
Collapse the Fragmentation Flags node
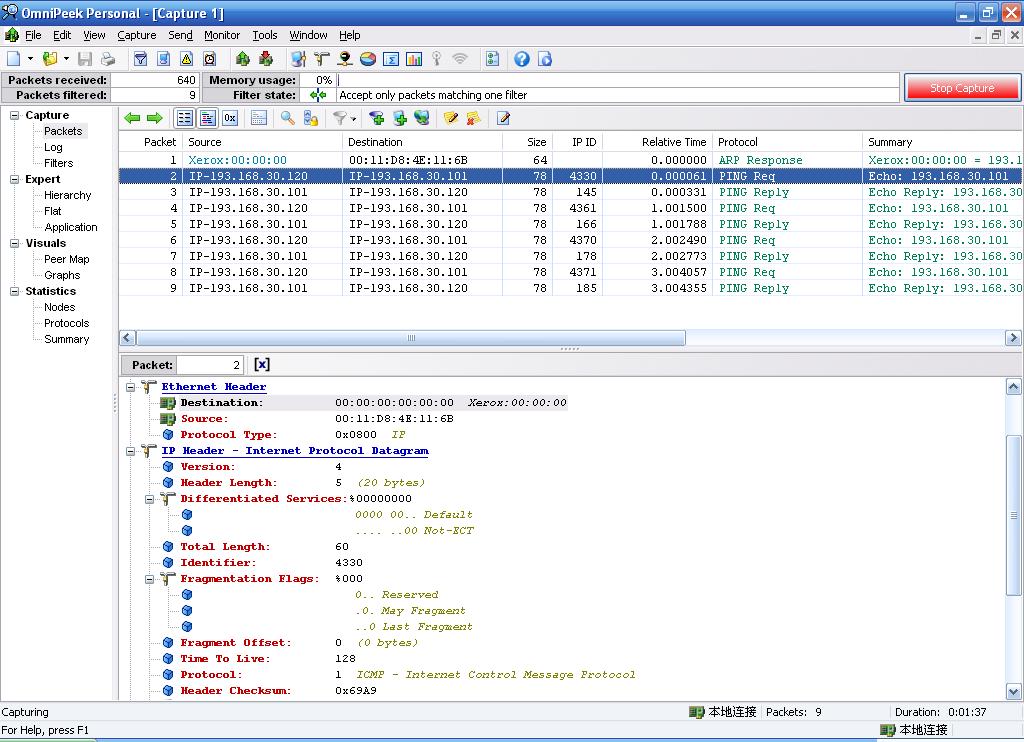click(150, 579)
